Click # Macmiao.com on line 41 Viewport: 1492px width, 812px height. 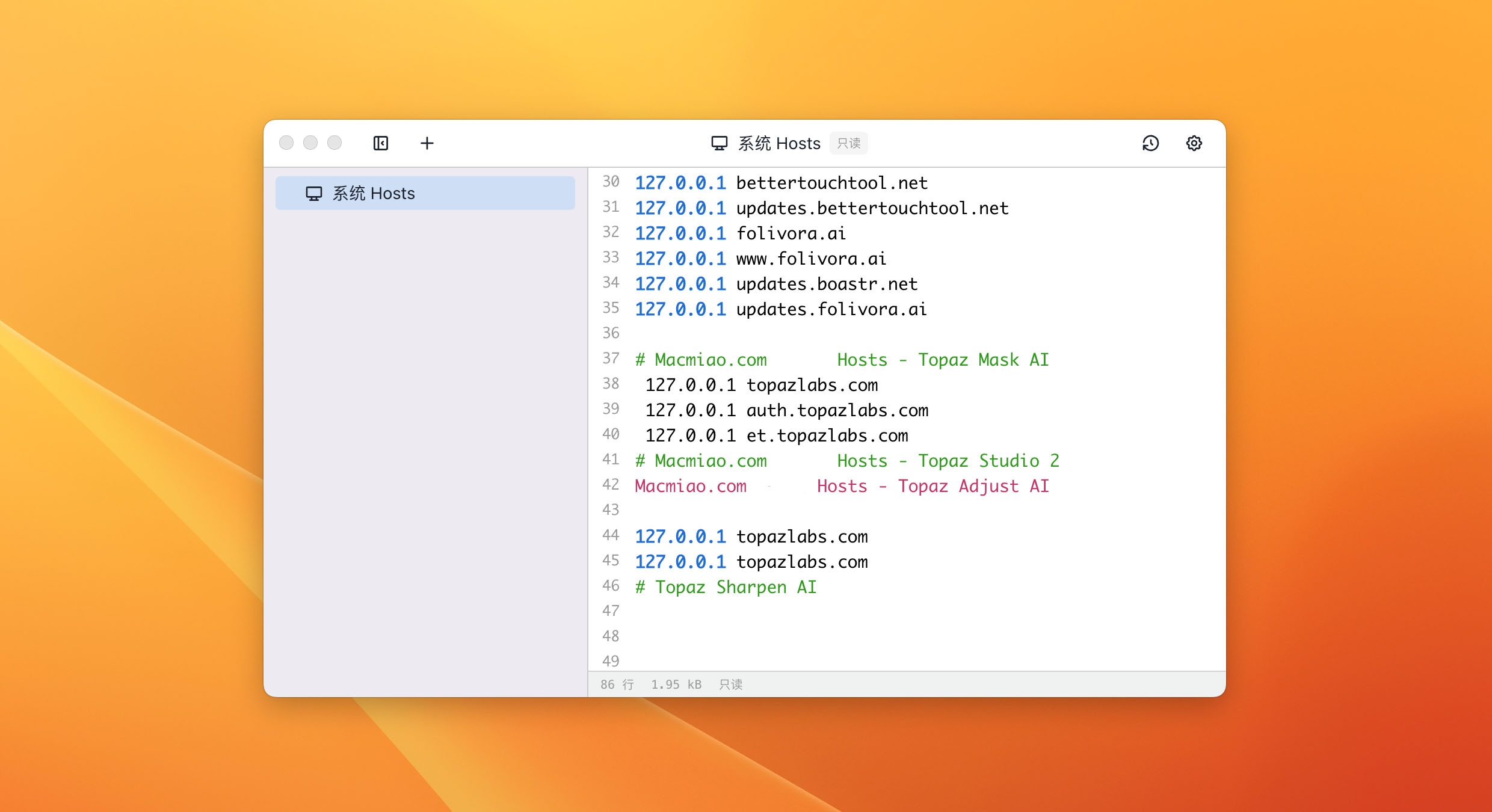click(x=701, y=461)
